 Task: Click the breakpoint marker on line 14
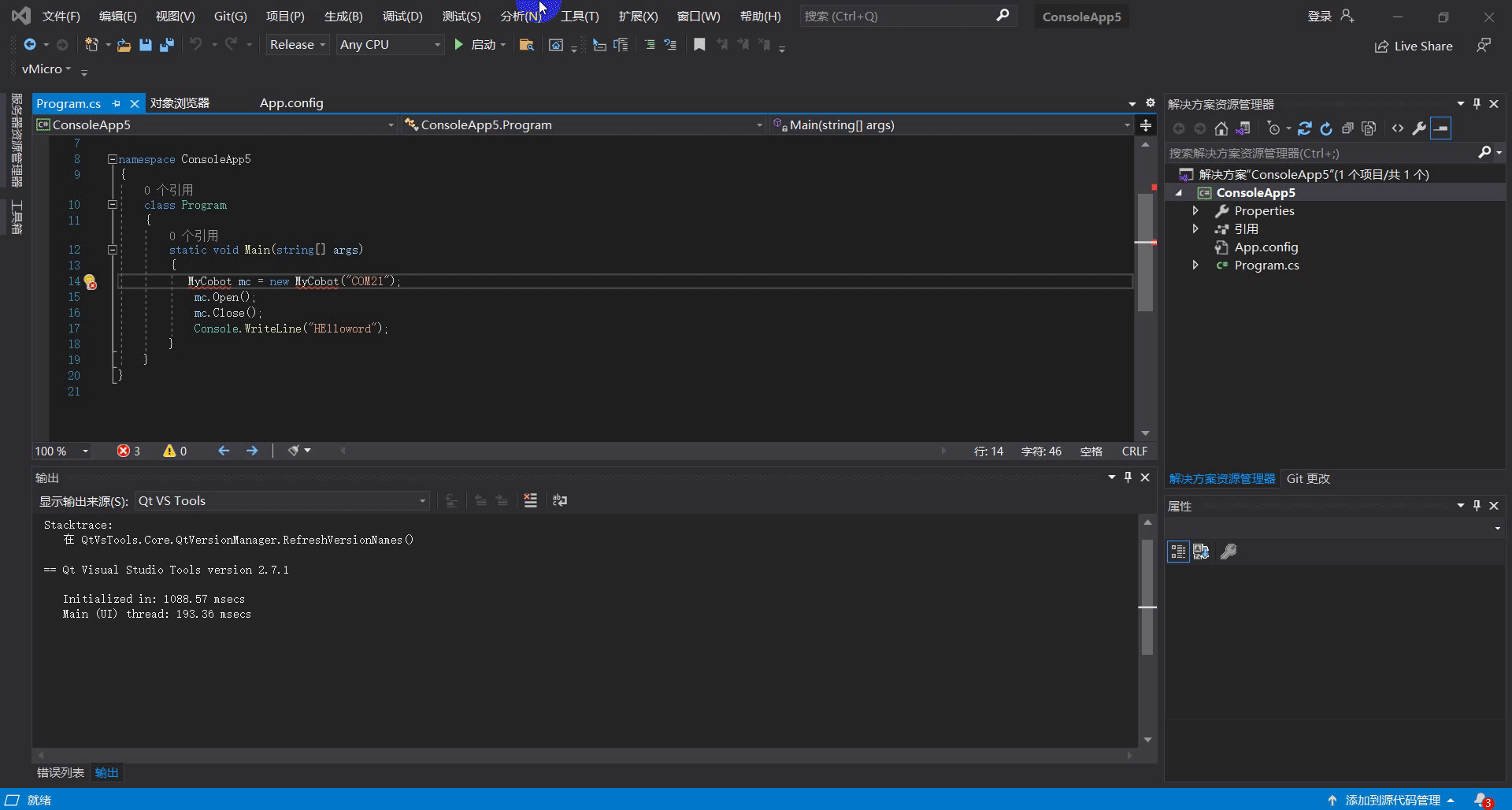point(91,282)
